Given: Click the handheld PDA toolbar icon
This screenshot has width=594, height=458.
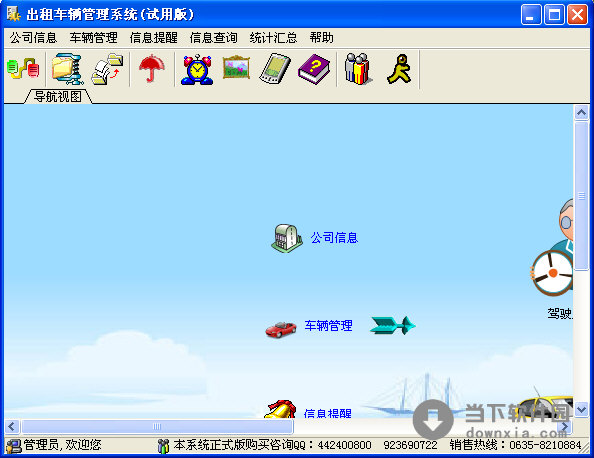Looking at the screenshot, I should [x=275, y=69].
